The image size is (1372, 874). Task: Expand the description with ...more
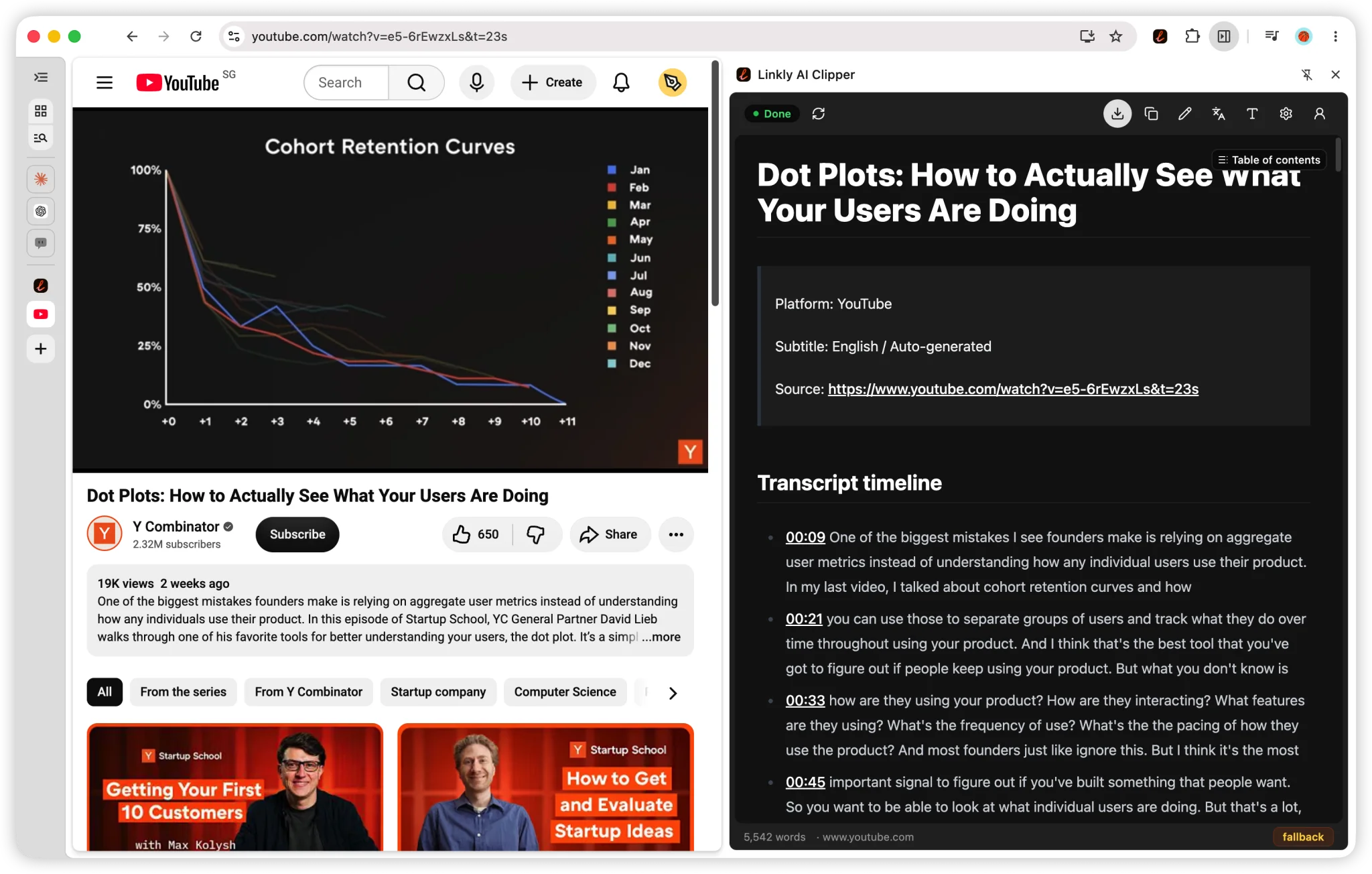point(661,637)
